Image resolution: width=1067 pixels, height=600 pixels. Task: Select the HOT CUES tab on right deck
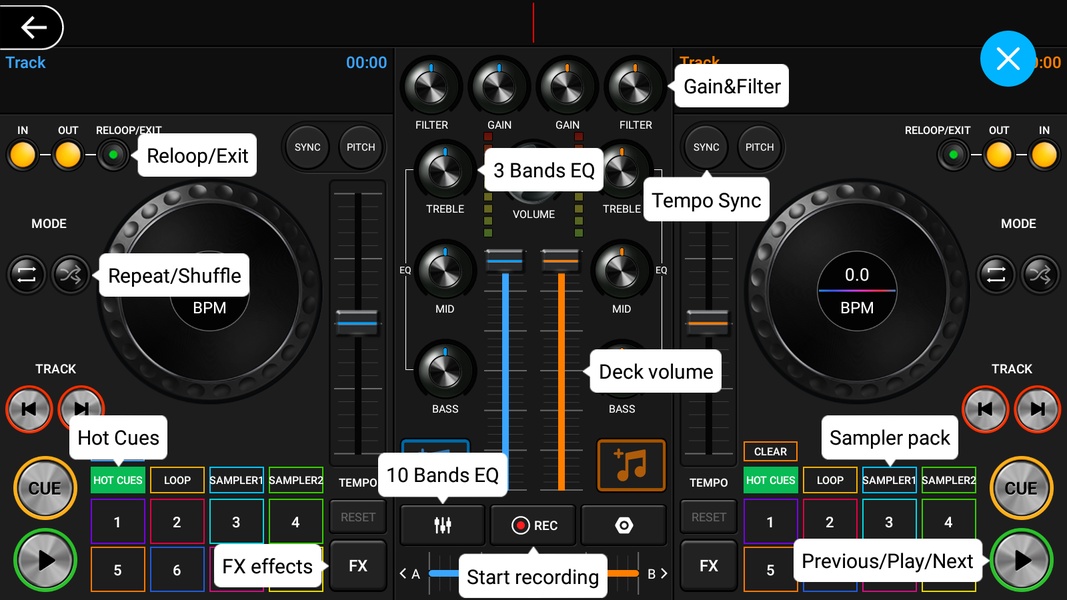point(770,480)
